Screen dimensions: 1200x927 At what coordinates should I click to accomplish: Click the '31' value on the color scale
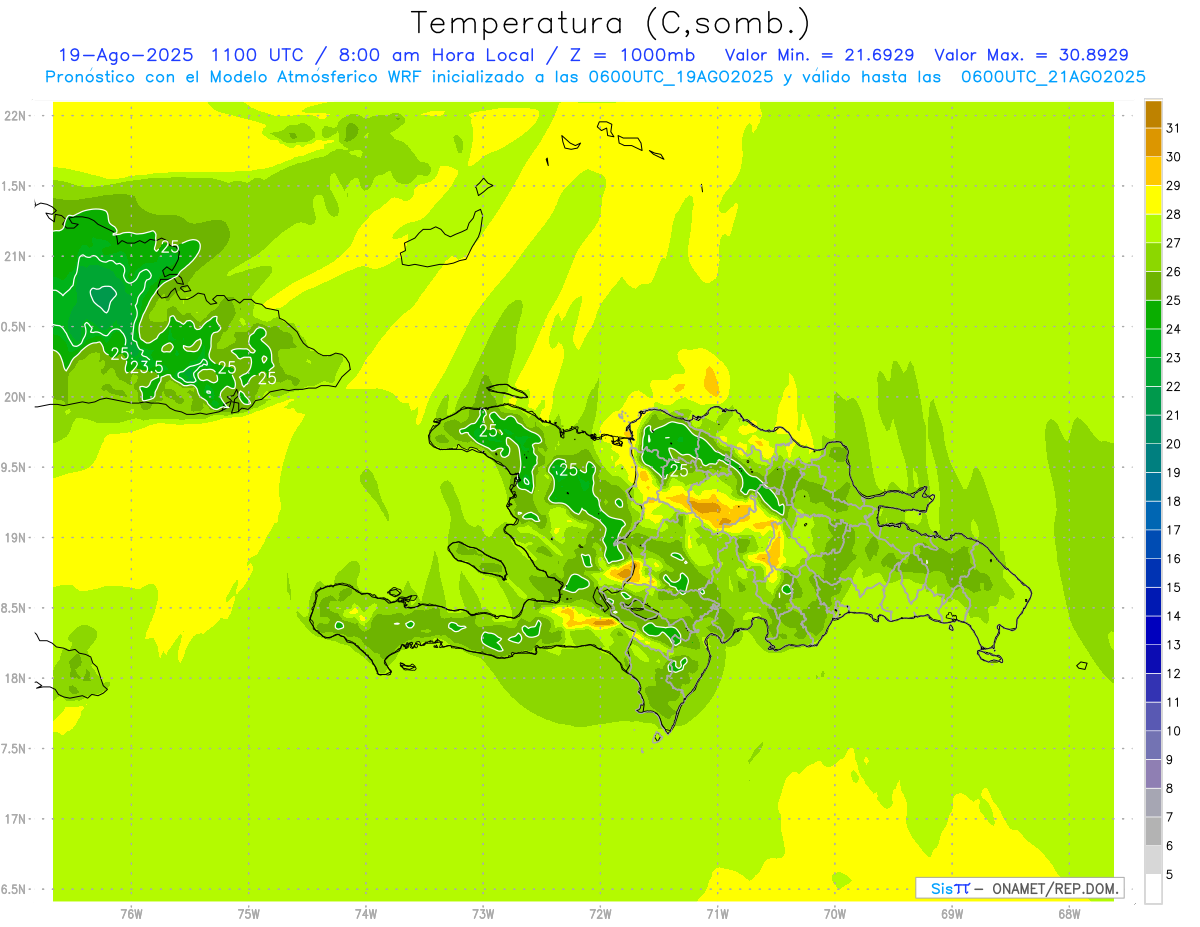tap(1174, 128)
